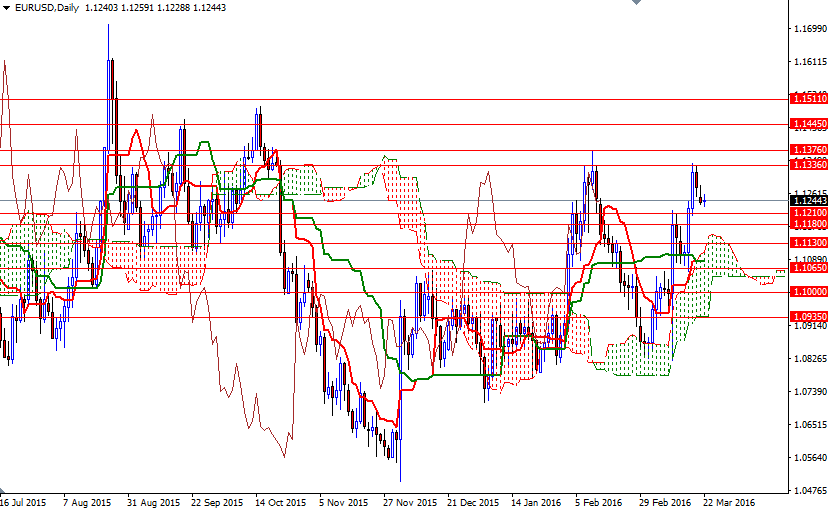Click the 7 Aug 2015 date label
This screenshot has width=828, height=511.
[87, 503]
